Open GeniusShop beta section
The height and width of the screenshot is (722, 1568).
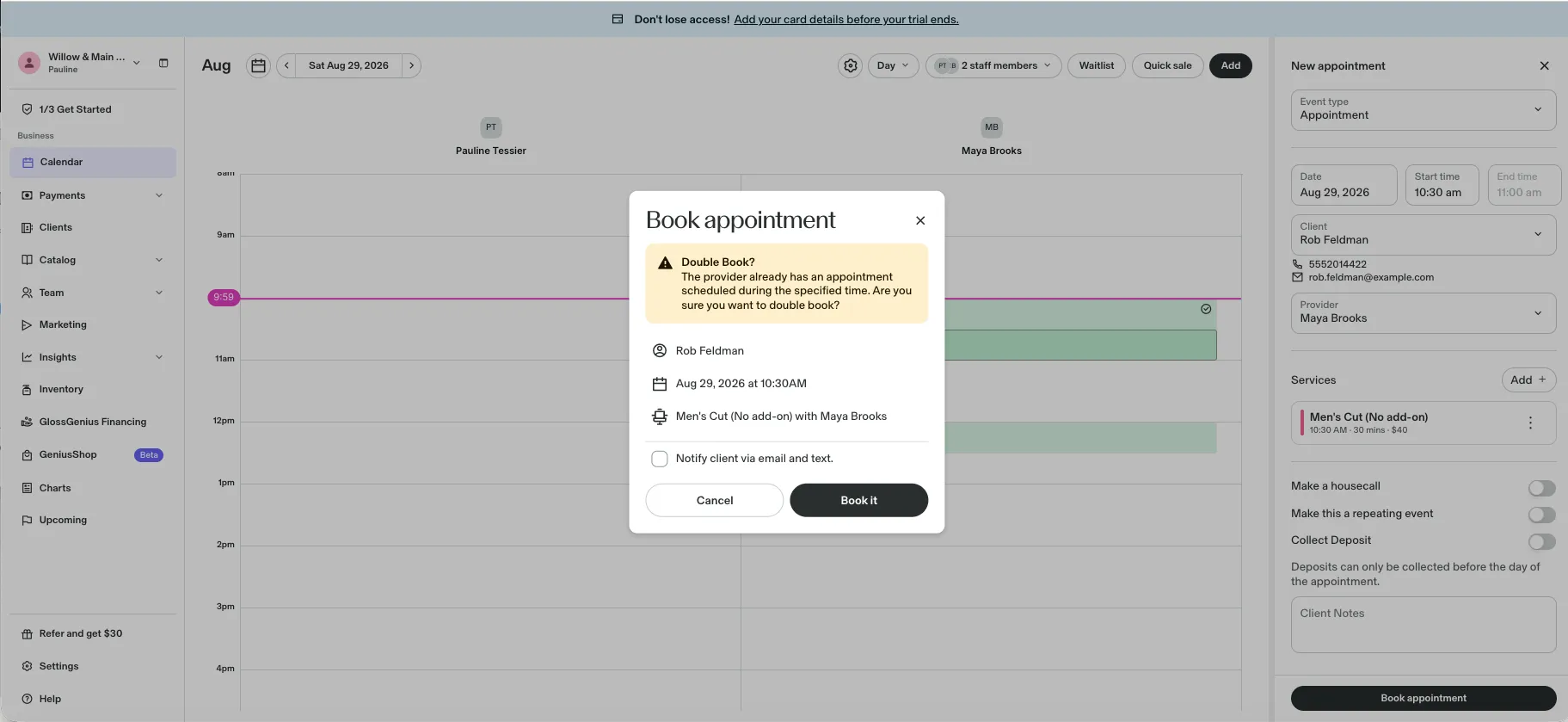(x=93, y=454)
